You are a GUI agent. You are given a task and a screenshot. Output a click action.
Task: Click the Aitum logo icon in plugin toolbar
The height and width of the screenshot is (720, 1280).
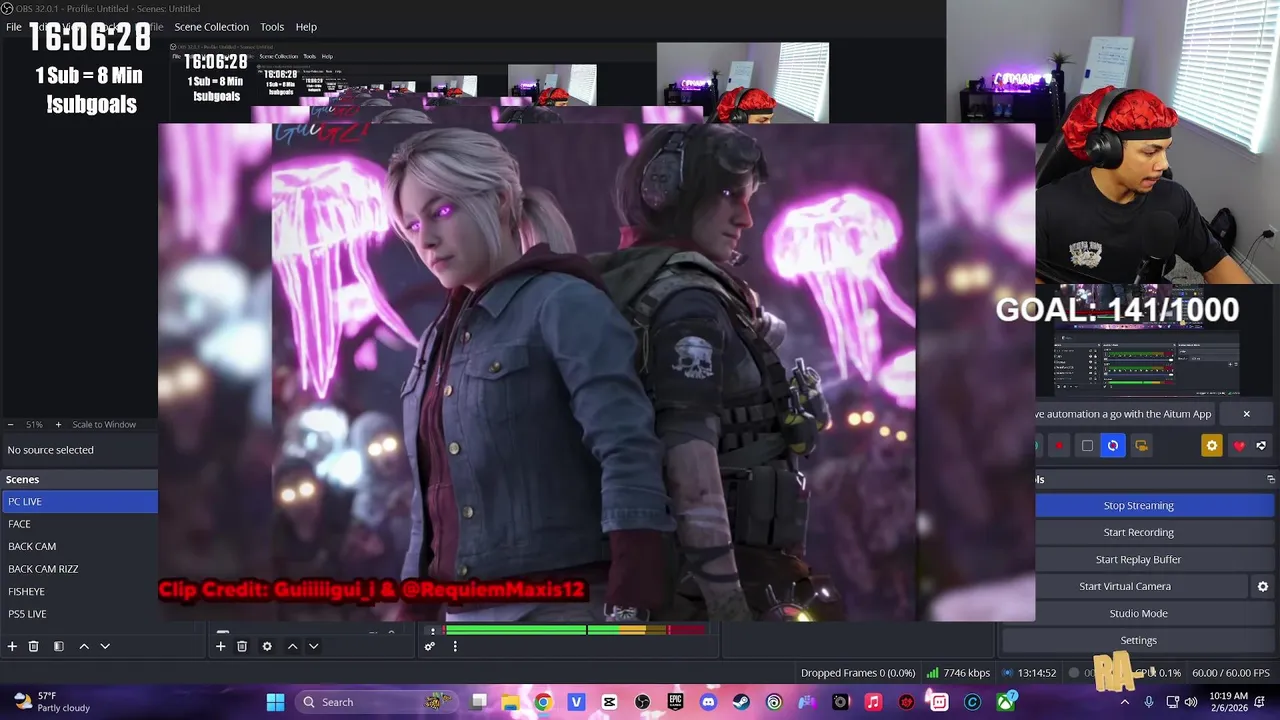click(1261, 446)
